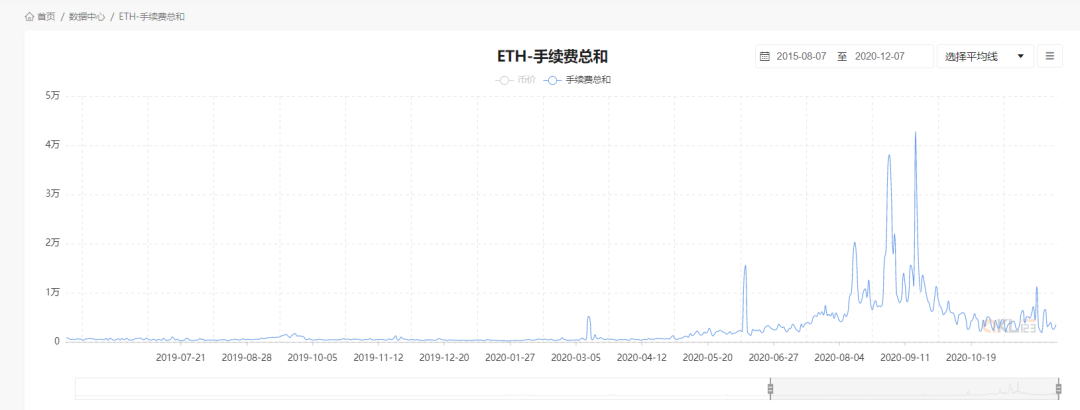1080x410 pixels.
Task: Click x-axis label 2019-12-20
Action: (444, 358)
